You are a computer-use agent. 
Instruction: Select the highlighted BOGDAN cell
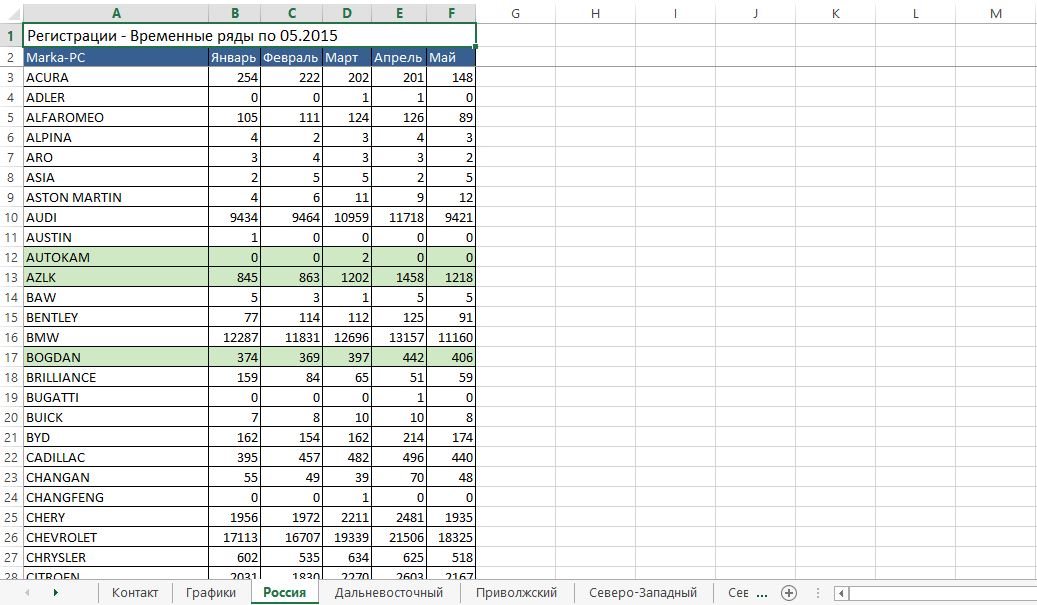[x=116, y=357]
